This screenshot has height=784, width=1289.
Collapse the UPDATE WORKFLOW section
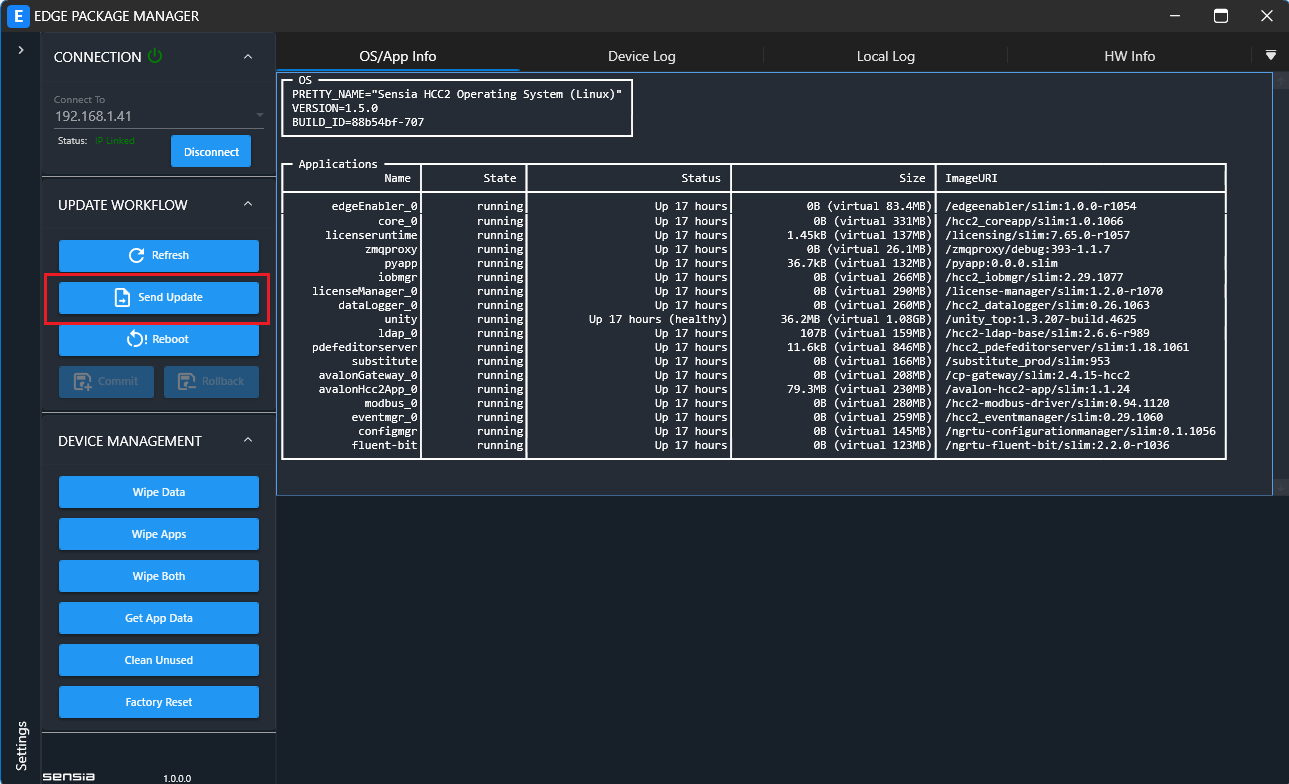coord(248,204)
